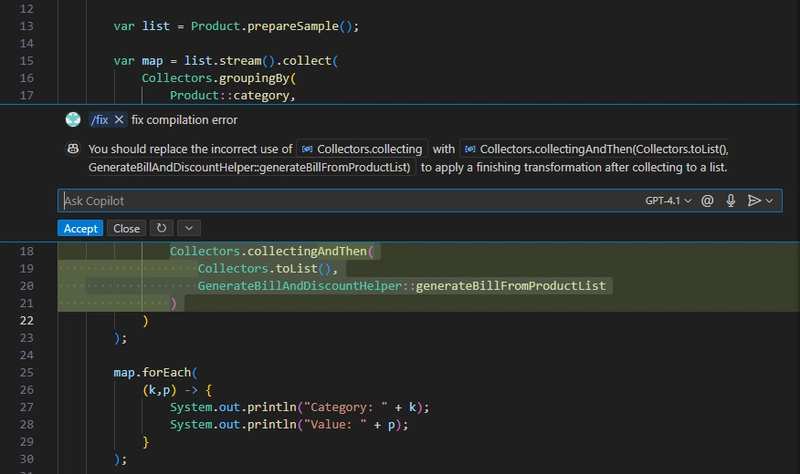Open the GPT-4.1 model picker dropdown
Viewport: 800px width, 474px height.
click(668, 201)
